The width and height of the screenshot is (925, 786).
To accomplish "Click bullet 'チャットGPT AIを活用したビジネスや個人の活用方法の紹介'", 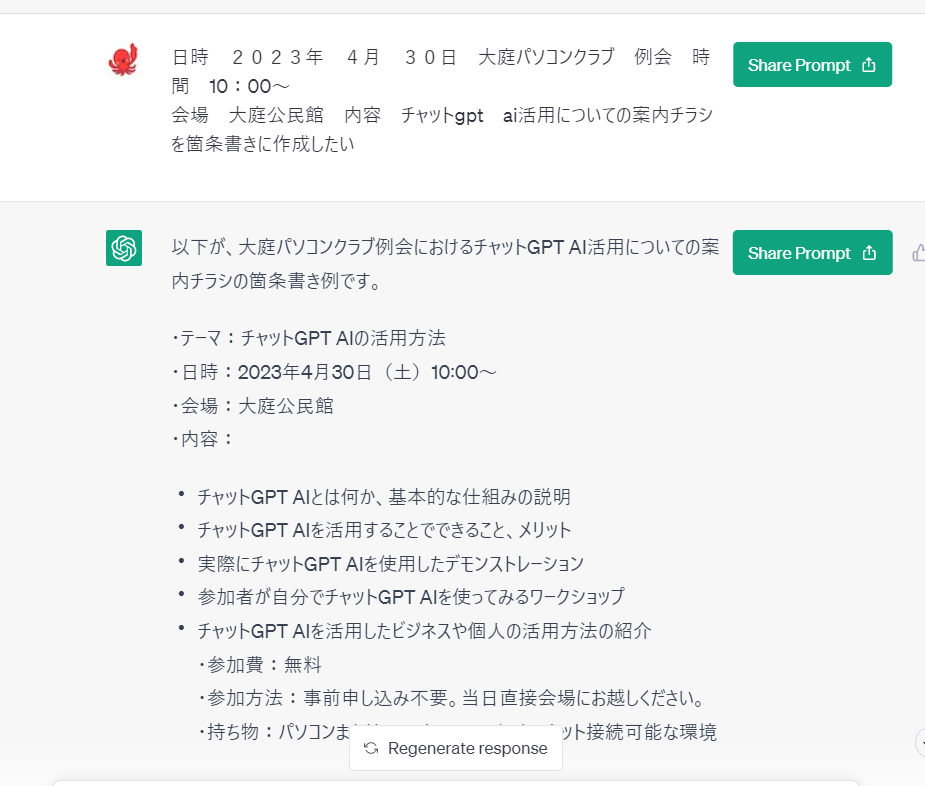I will [424, 631].
